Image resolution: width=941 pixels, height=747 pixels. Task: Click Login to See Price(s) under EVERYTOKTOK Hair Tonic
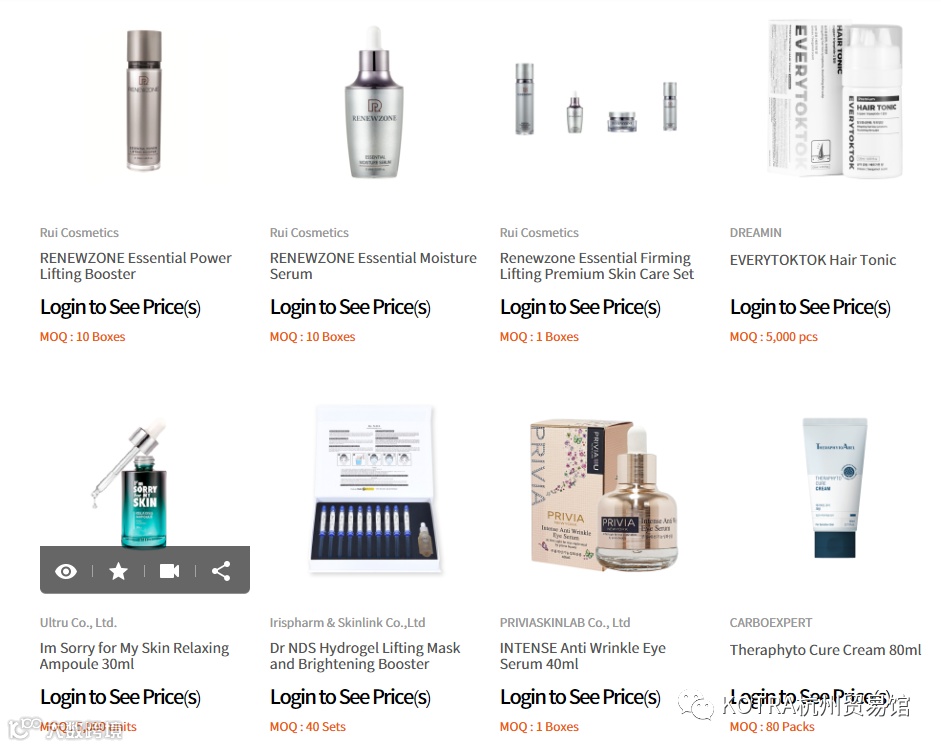click(x=810, y=307)
